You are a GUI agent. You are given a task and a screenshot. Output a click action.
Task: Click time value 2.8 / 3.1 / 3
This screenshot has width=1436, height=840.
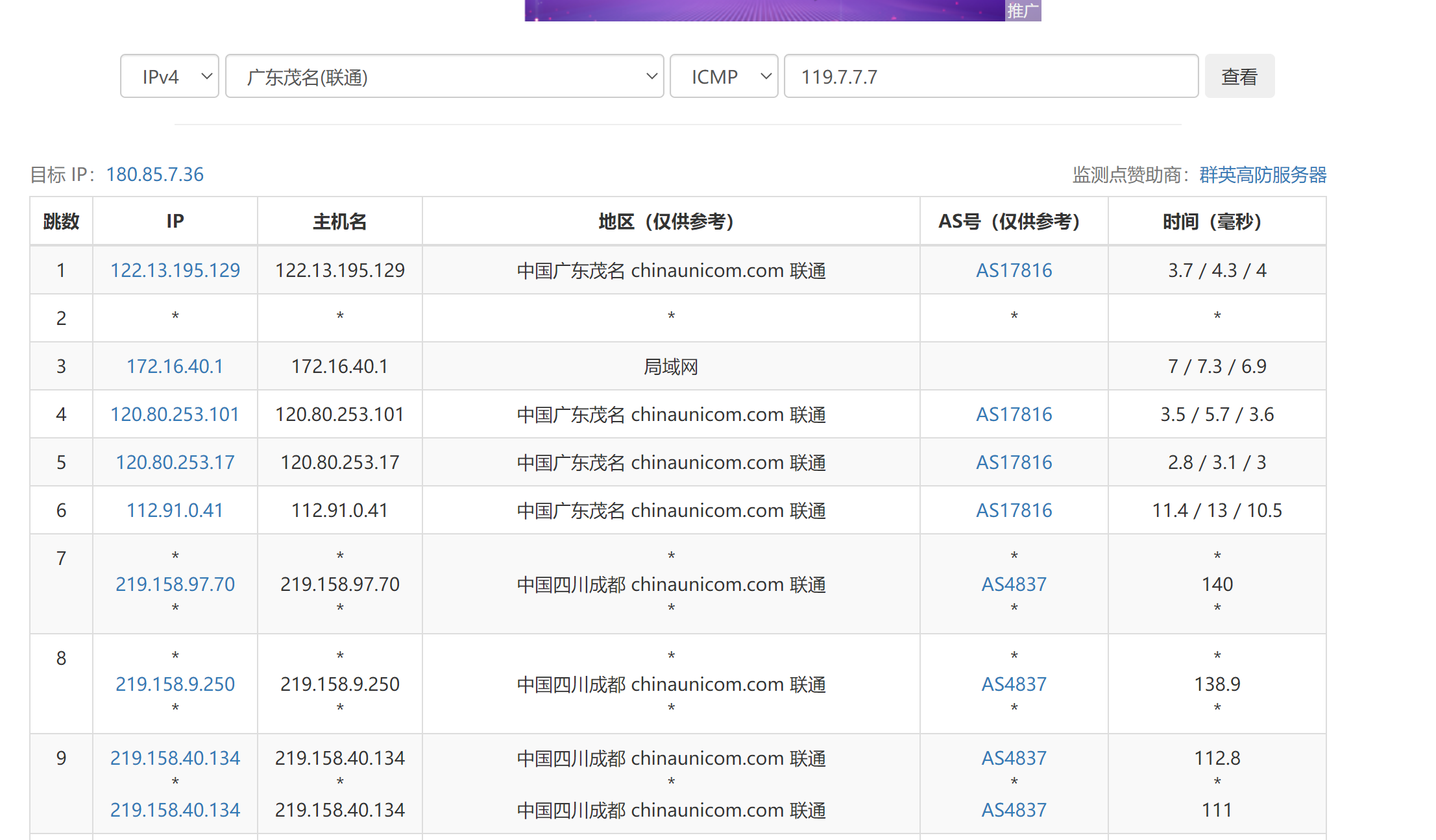(x=1217, y=462)
